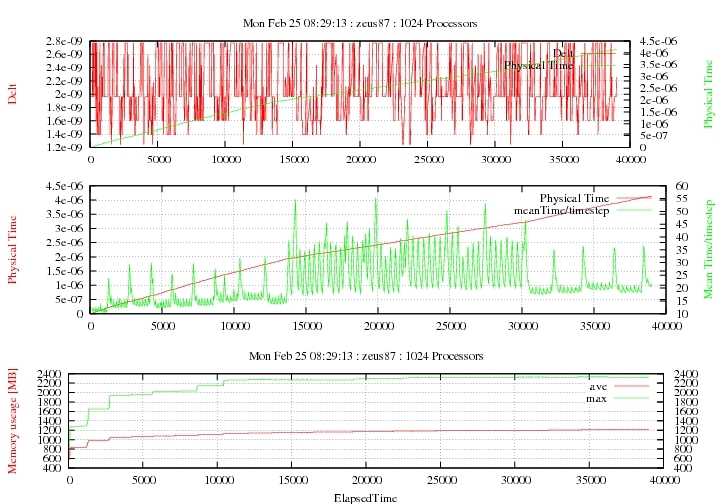Select the 'ave' legend entry in the memory plot
The image size is (720, 504).
click(x=598, y=386)
